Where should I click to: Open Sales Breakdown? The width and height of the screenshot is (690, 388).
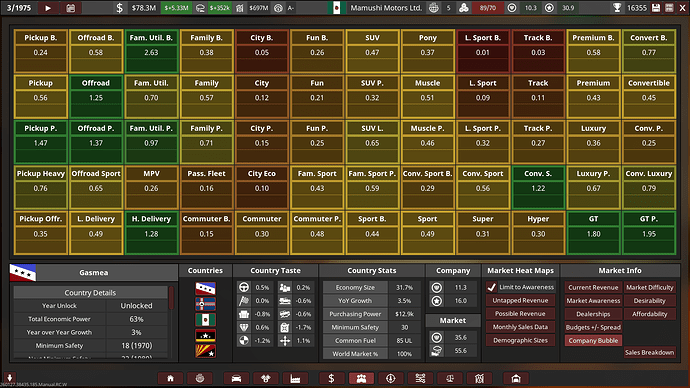click(650, 352)
